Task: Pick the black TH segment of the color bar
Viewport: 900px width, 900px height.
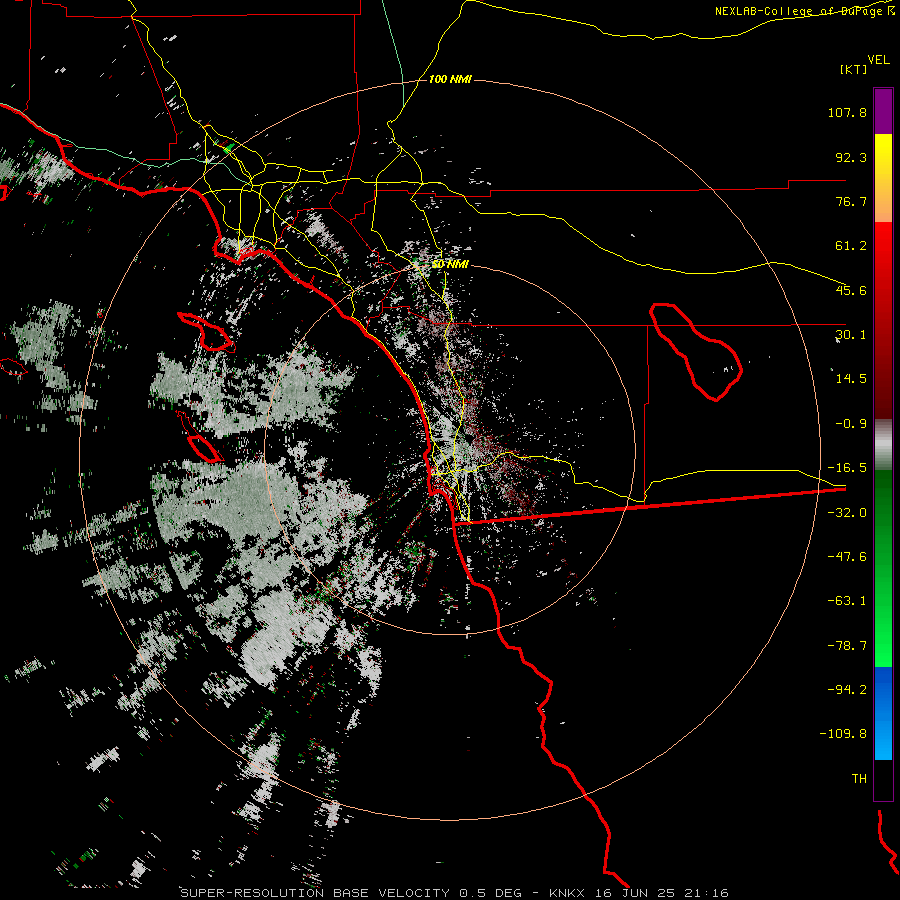Action: click(883, 779)
